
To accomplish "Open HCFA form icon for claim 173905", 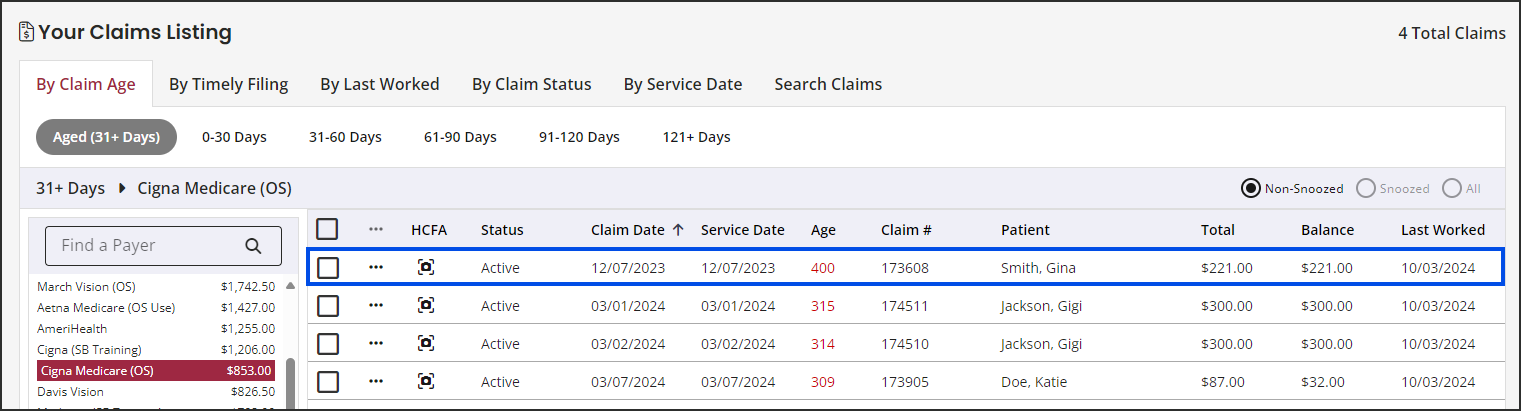I will [x=426, y=382].
